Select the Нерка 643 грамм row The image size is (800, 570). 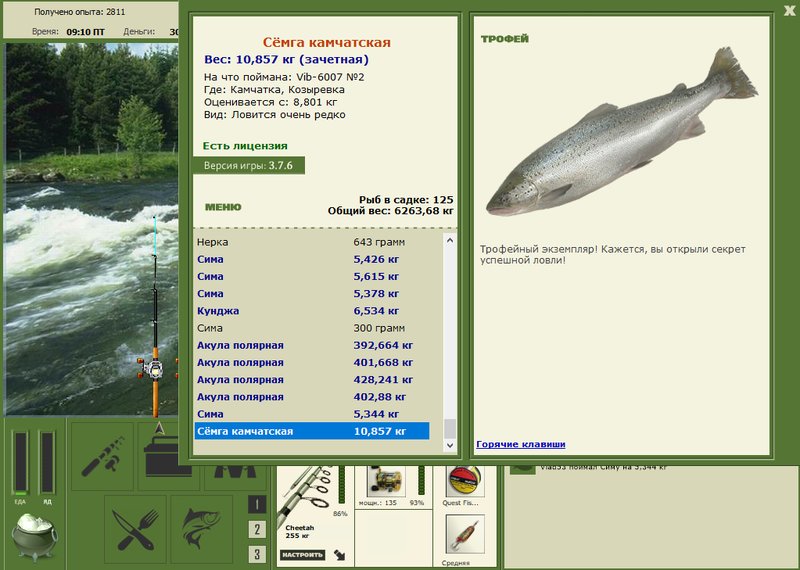pos(312,242)
